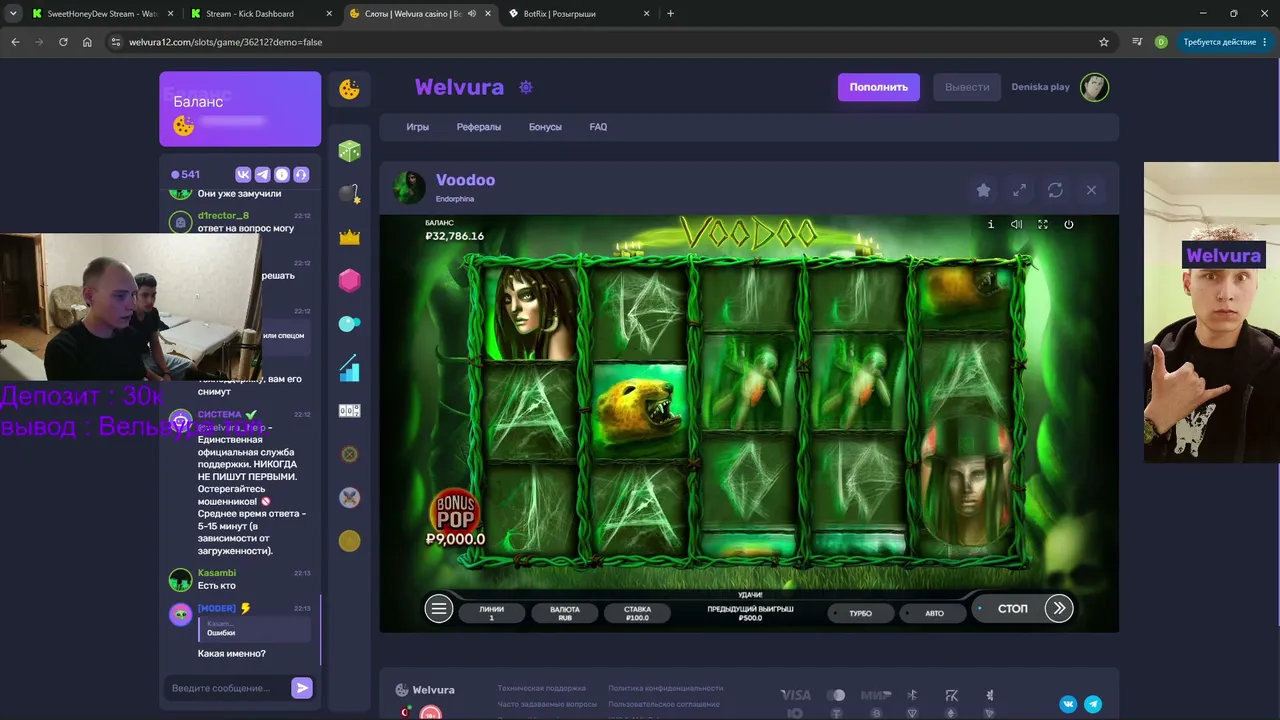This screenshot has width=1280, height=720.
Task: Open the cookie logo icon above the game sidebar
Action: 349,89
